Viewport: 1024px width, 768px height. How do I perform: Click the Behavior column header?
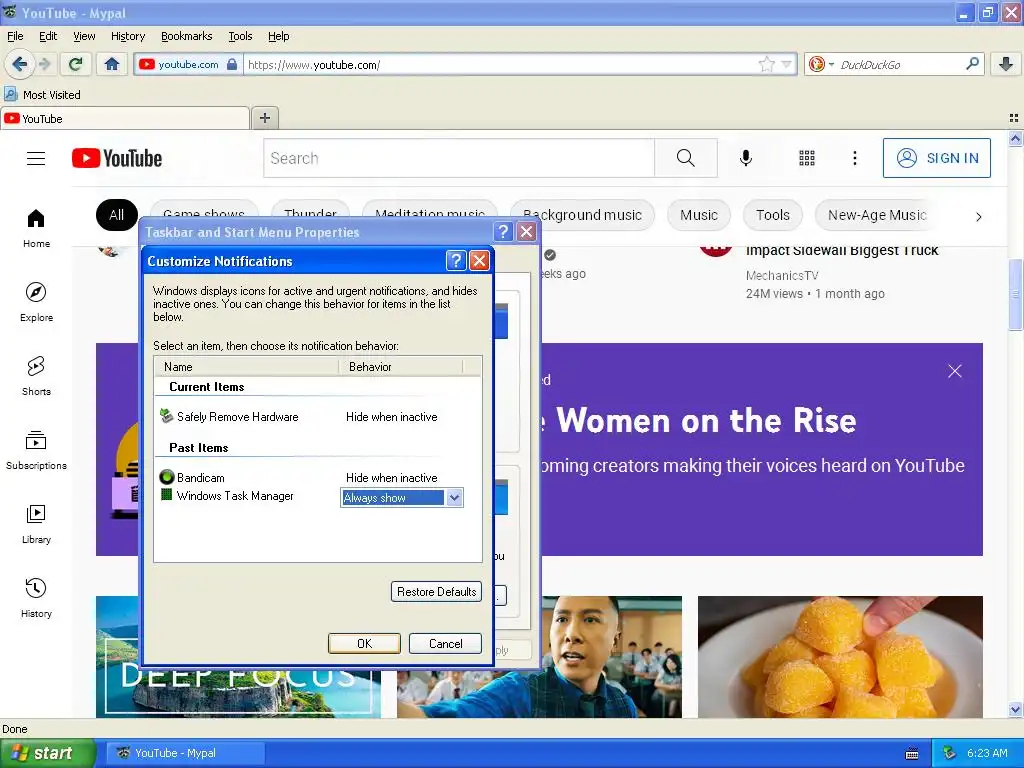[401, 367]
